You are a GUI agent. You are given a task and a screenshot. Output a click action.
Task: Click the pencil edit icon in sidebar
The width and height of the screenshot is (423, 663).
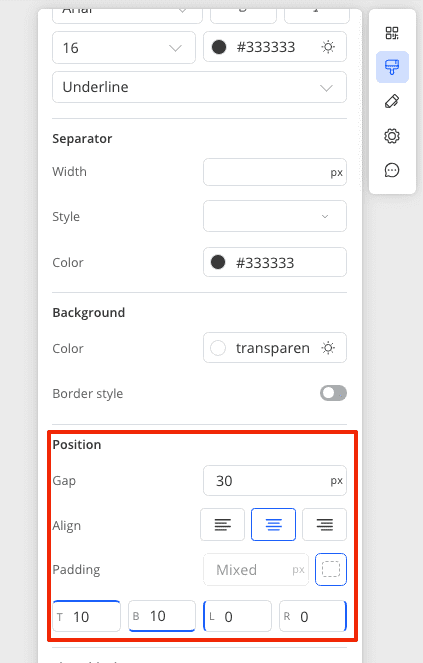tap(392, 101)
